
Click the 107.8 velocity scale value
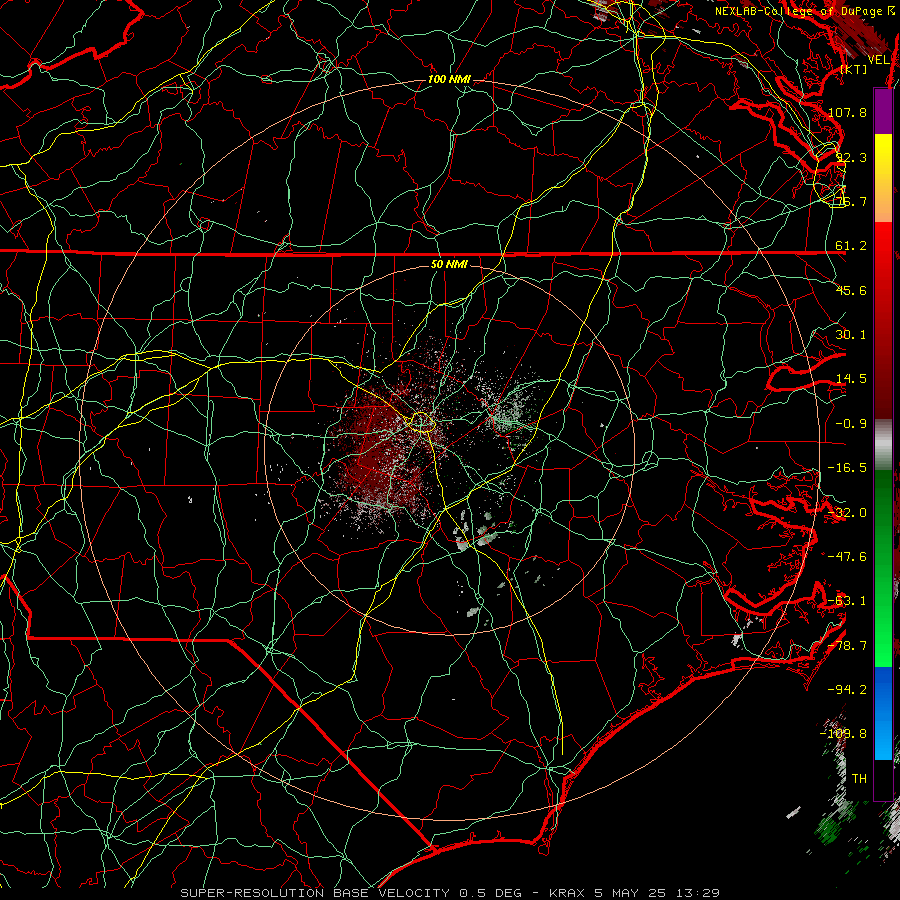[x=847, y=112]
